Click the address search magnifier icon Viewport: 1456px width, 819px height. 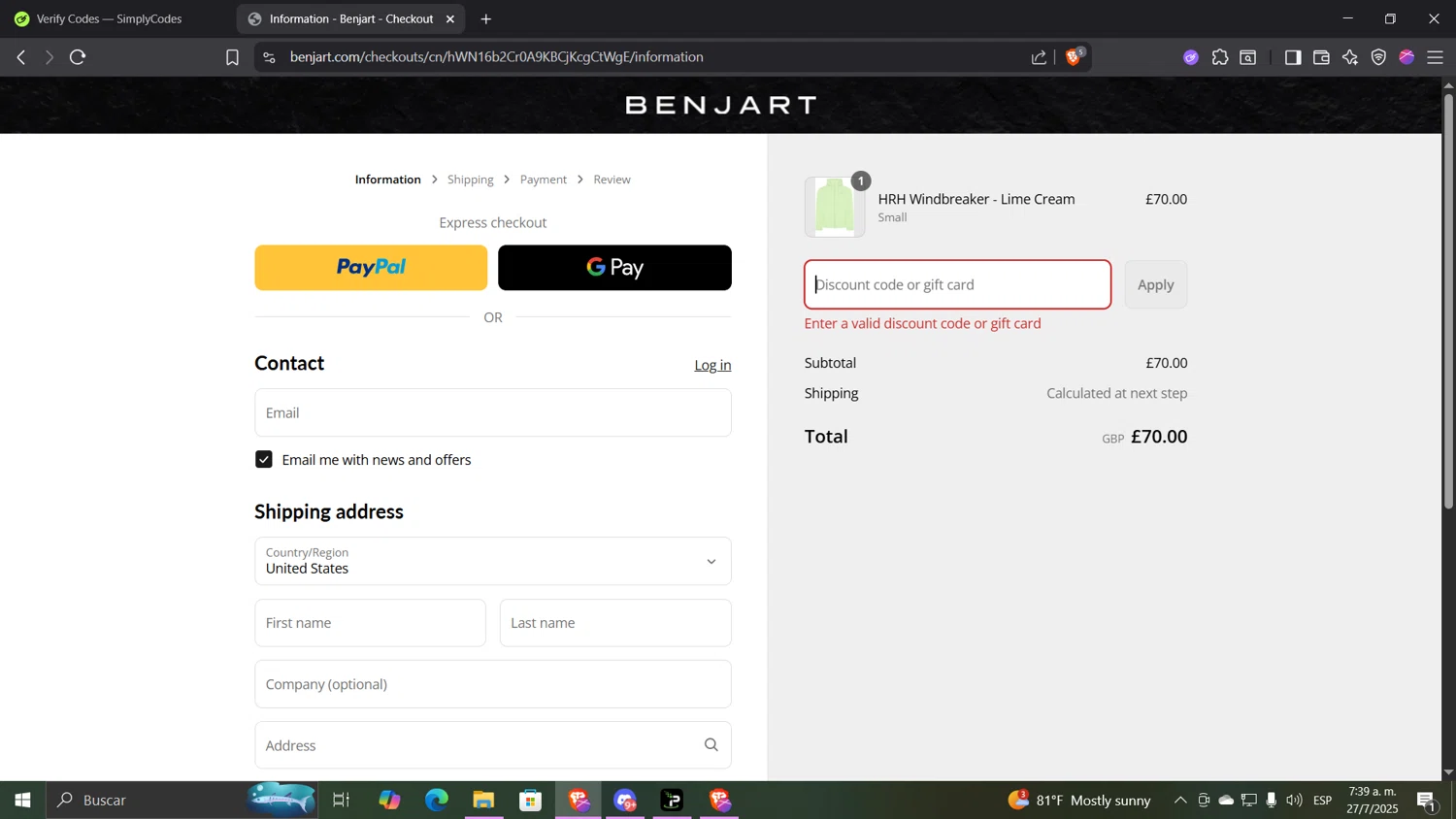[x=711, y=745]
